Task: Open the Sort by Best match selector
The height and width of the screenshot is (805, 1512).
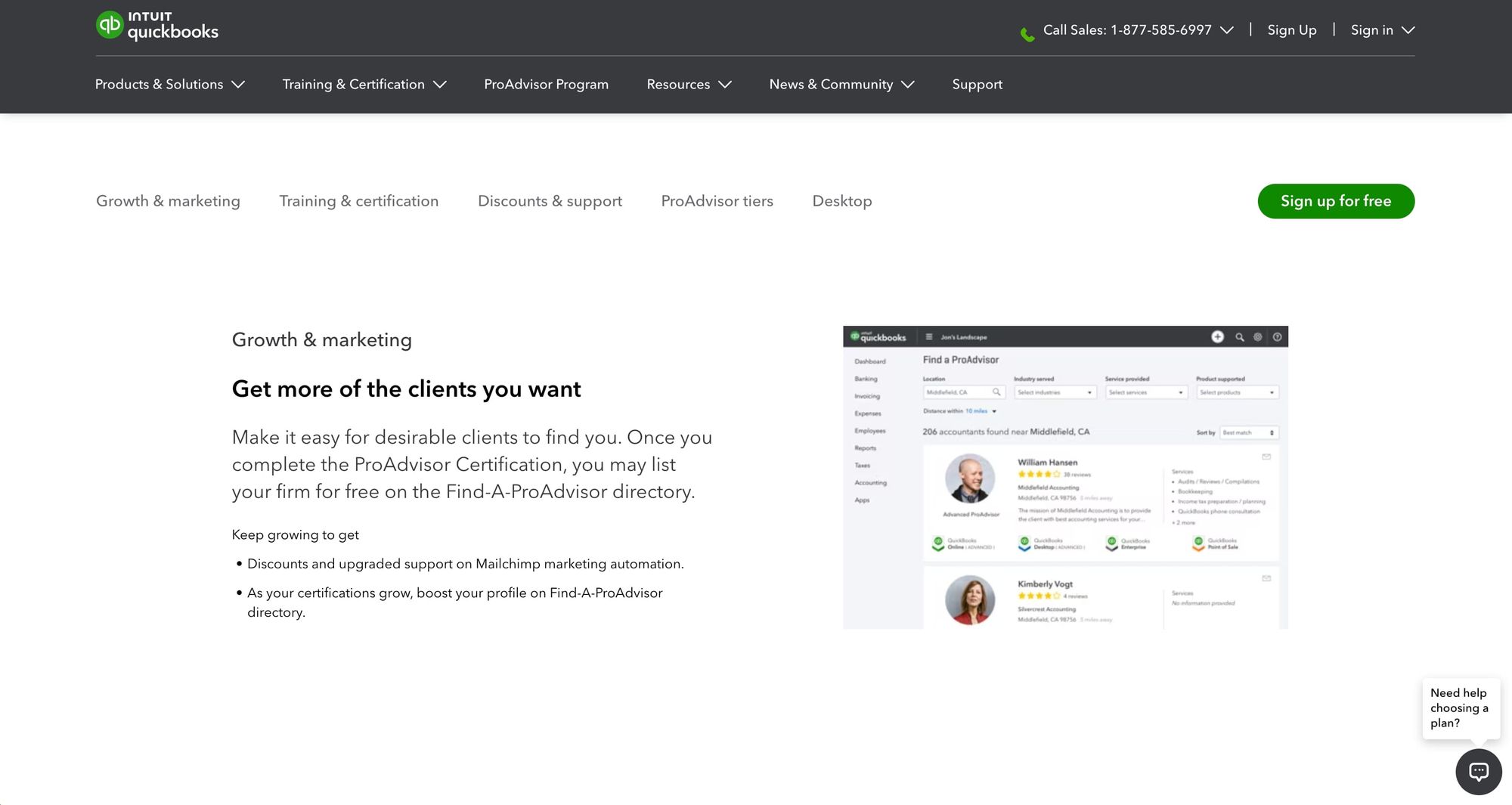Action: point(1247,432)
